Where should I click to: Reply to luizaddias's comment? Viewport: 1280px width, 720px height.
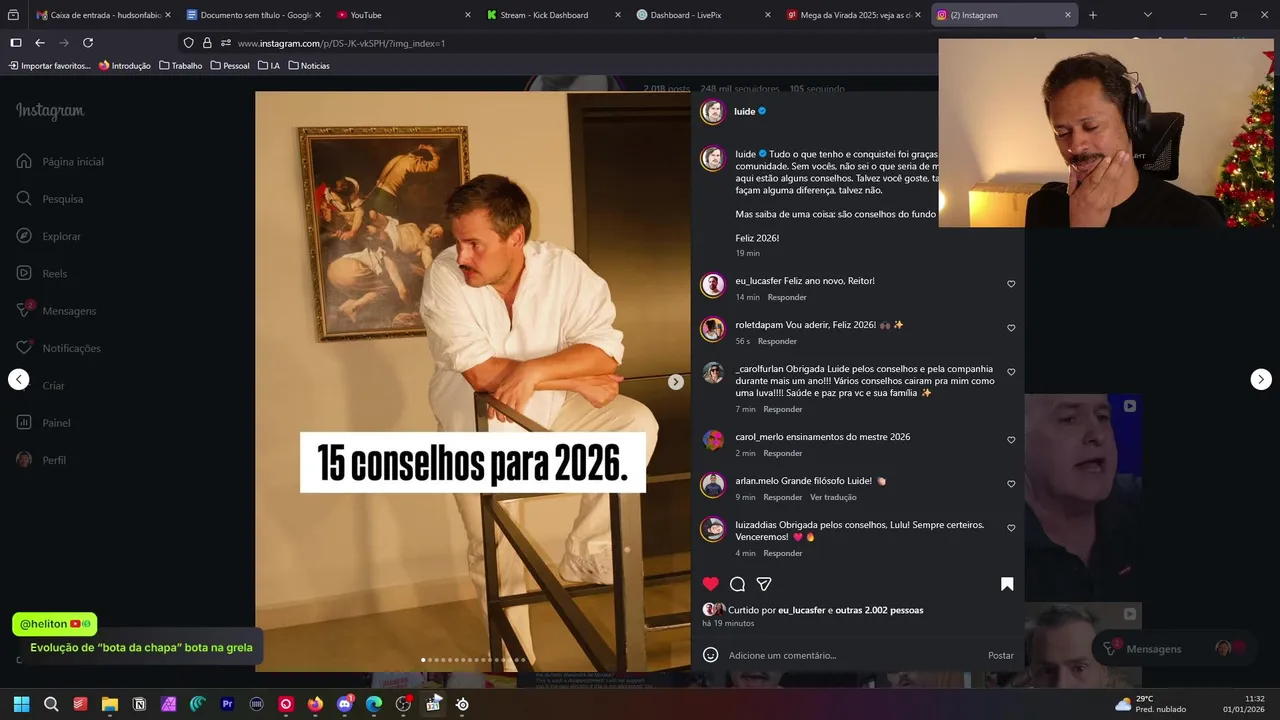pos(783,553)
